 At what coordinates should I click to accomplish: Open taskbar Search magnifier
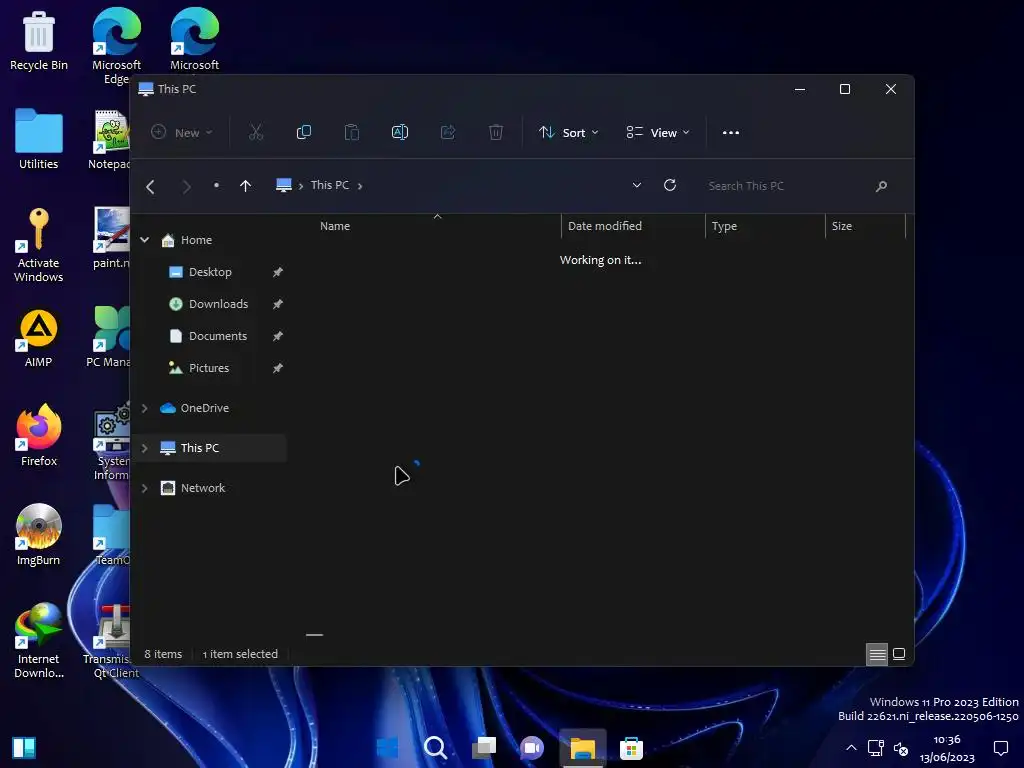tap(436, 748)
